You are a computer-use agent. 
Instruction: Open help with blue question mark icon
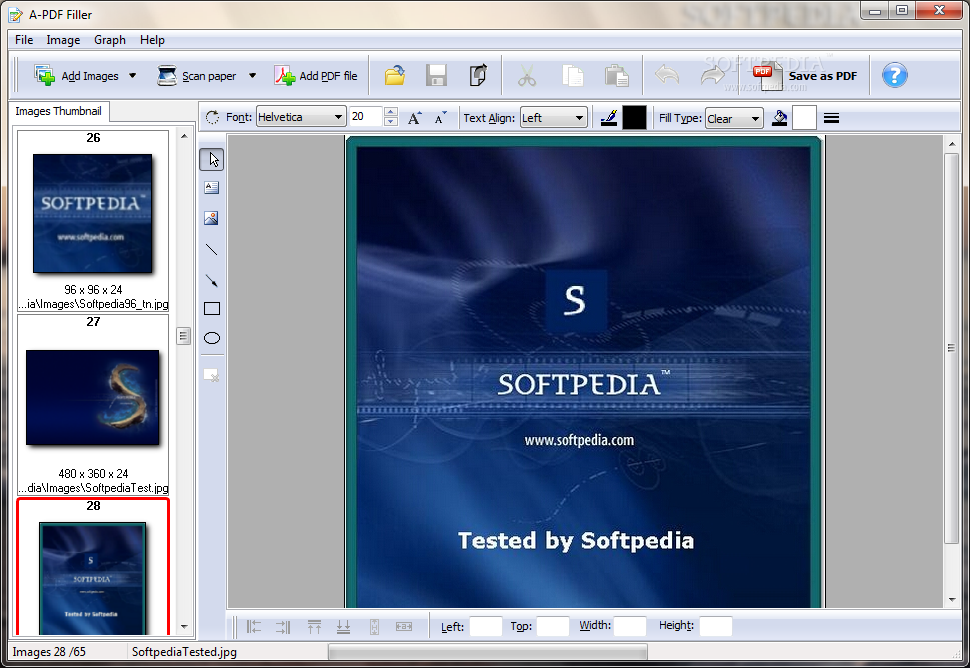click(x=895, y=75)
